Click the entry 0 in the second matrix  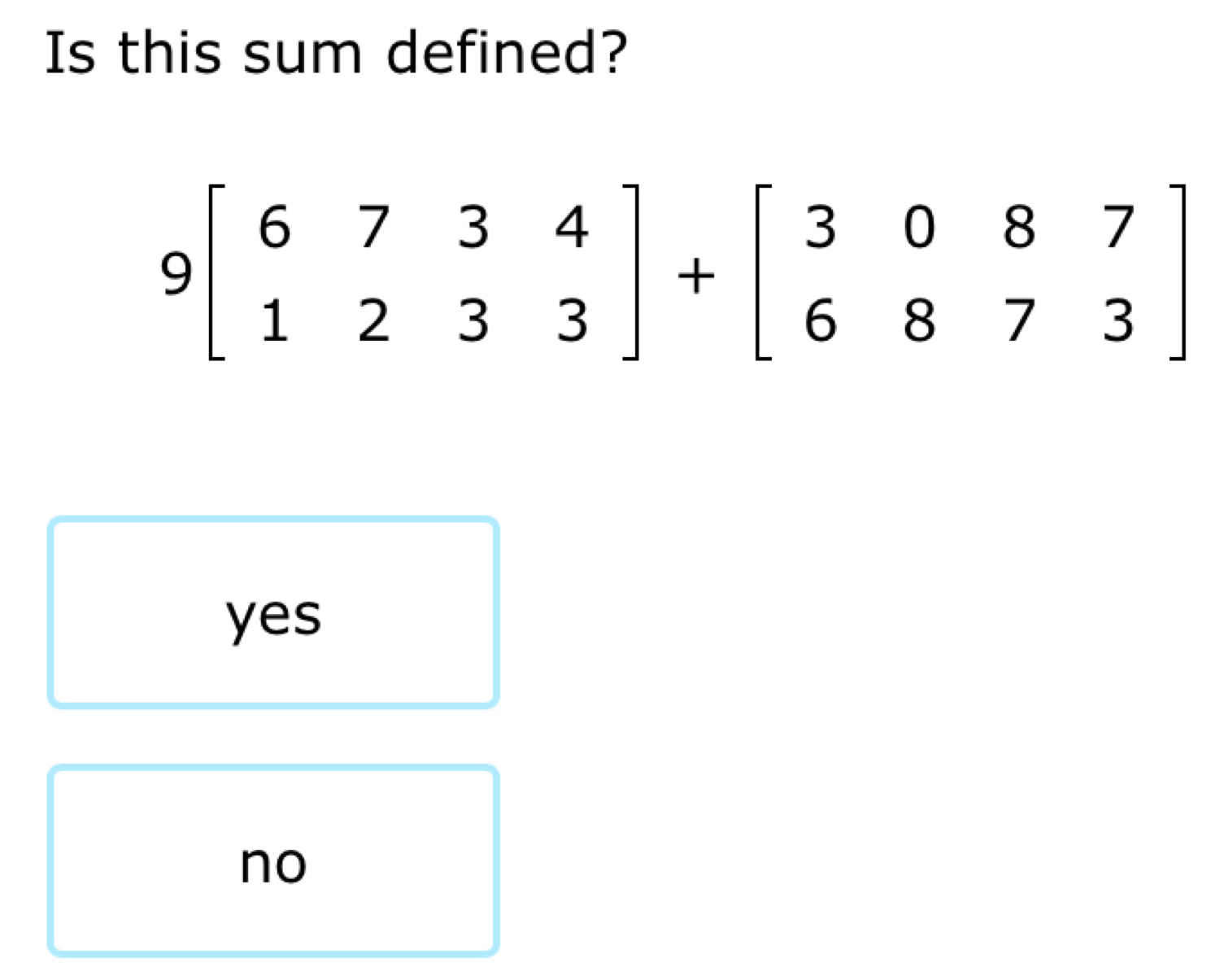tap(919, 227)
